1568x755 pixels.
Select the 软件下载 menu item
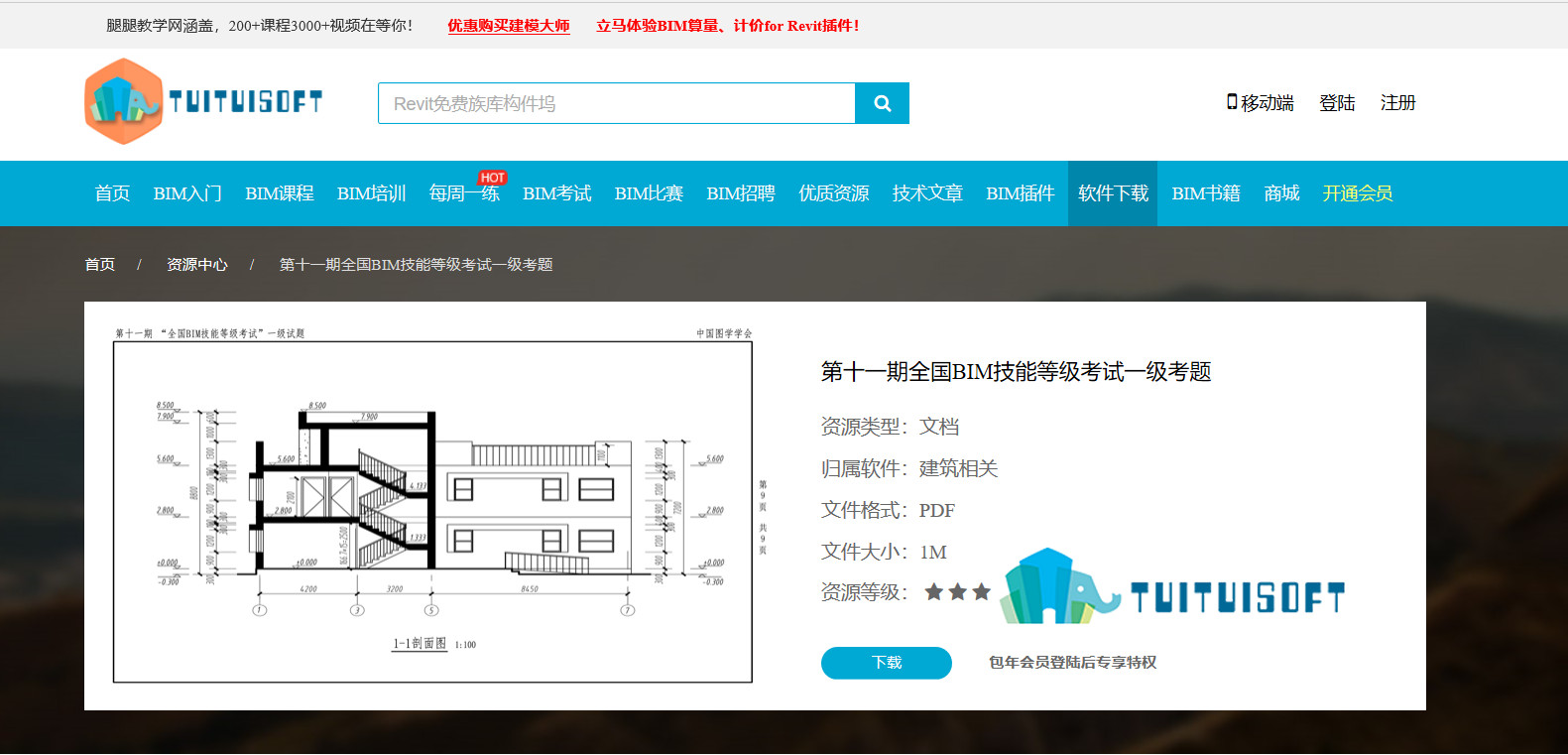tap(1113, 193)
